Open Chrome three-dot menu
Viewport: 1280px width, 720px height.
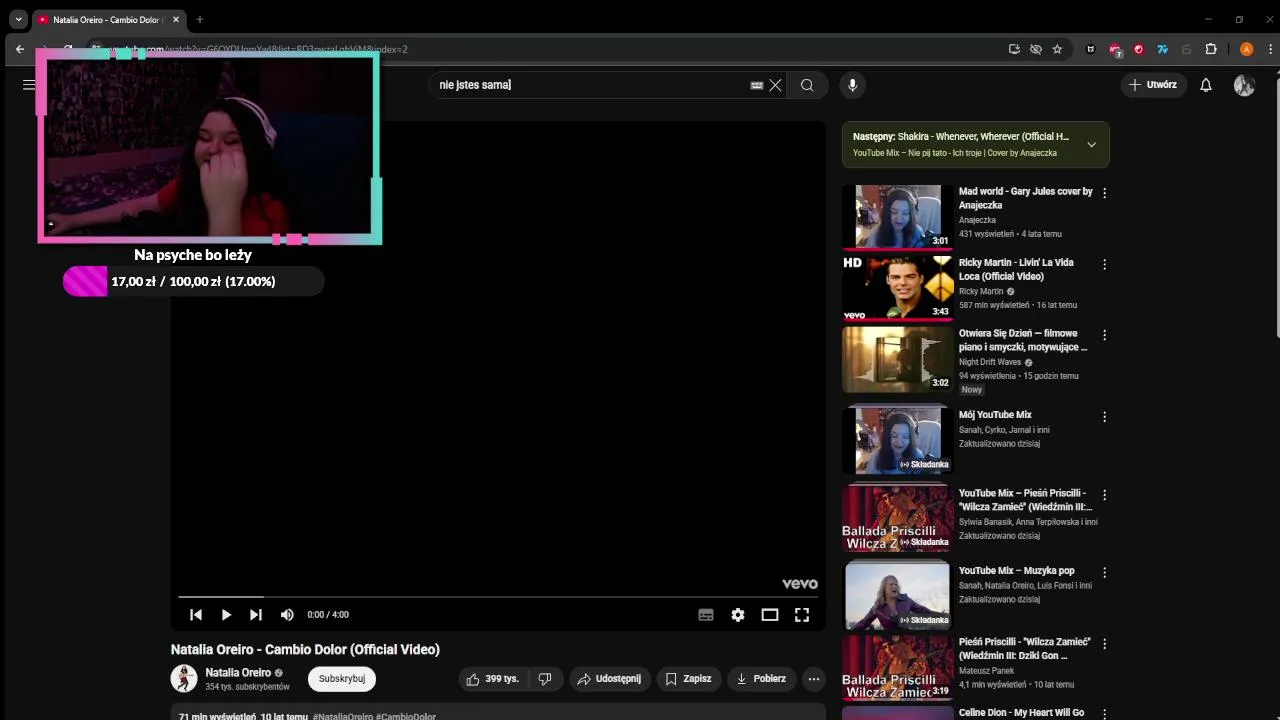(1271, 49)
